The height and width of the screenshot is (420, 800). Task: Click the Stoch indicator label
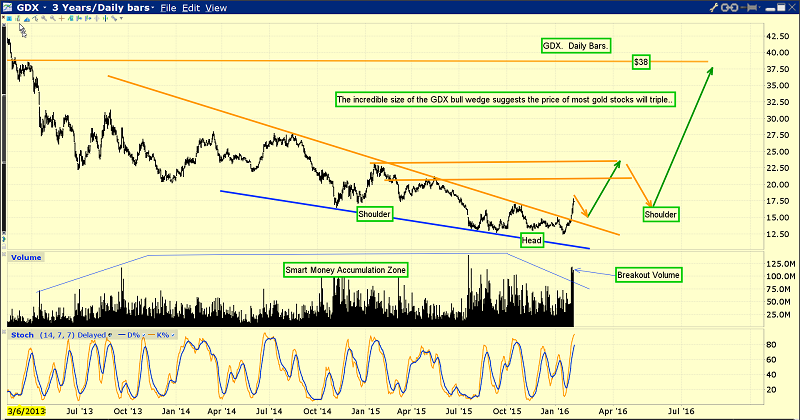pos(22,335)
